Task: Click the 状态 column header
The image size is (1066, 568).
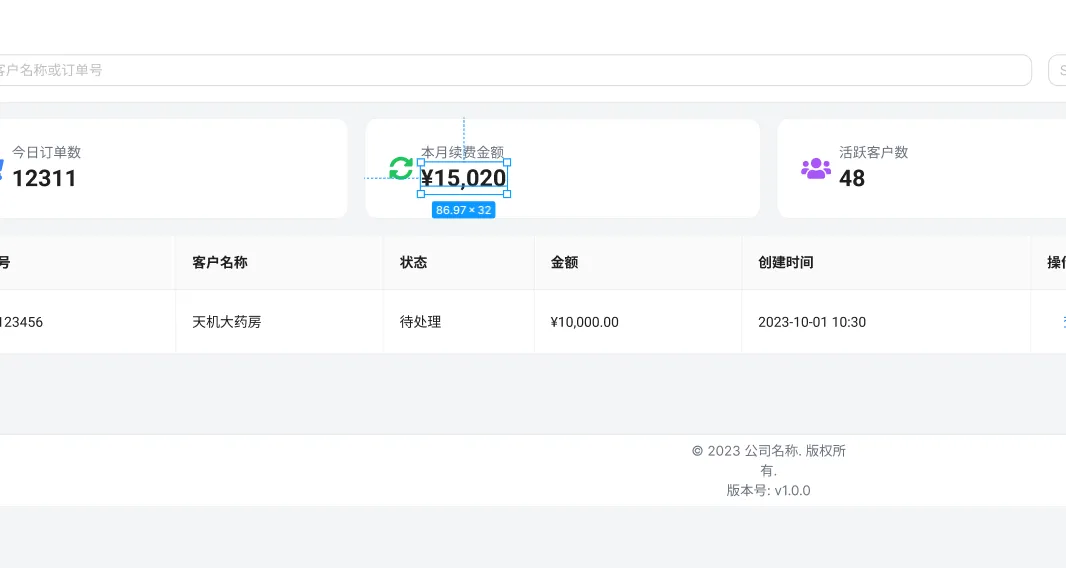Action: pos(414,262)
